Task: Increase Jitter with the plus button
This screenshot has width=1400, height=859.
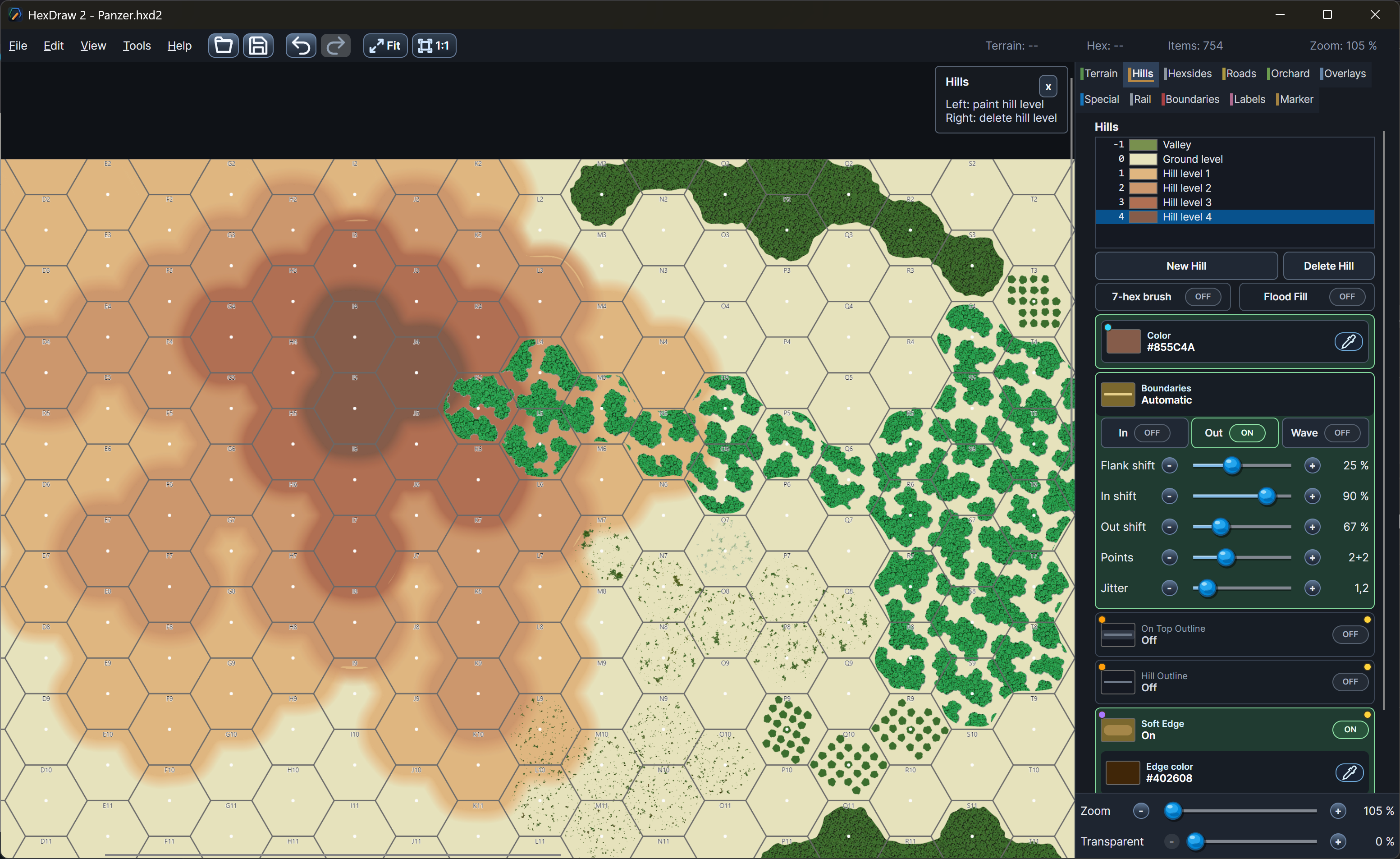Action: click(1312, 588)
